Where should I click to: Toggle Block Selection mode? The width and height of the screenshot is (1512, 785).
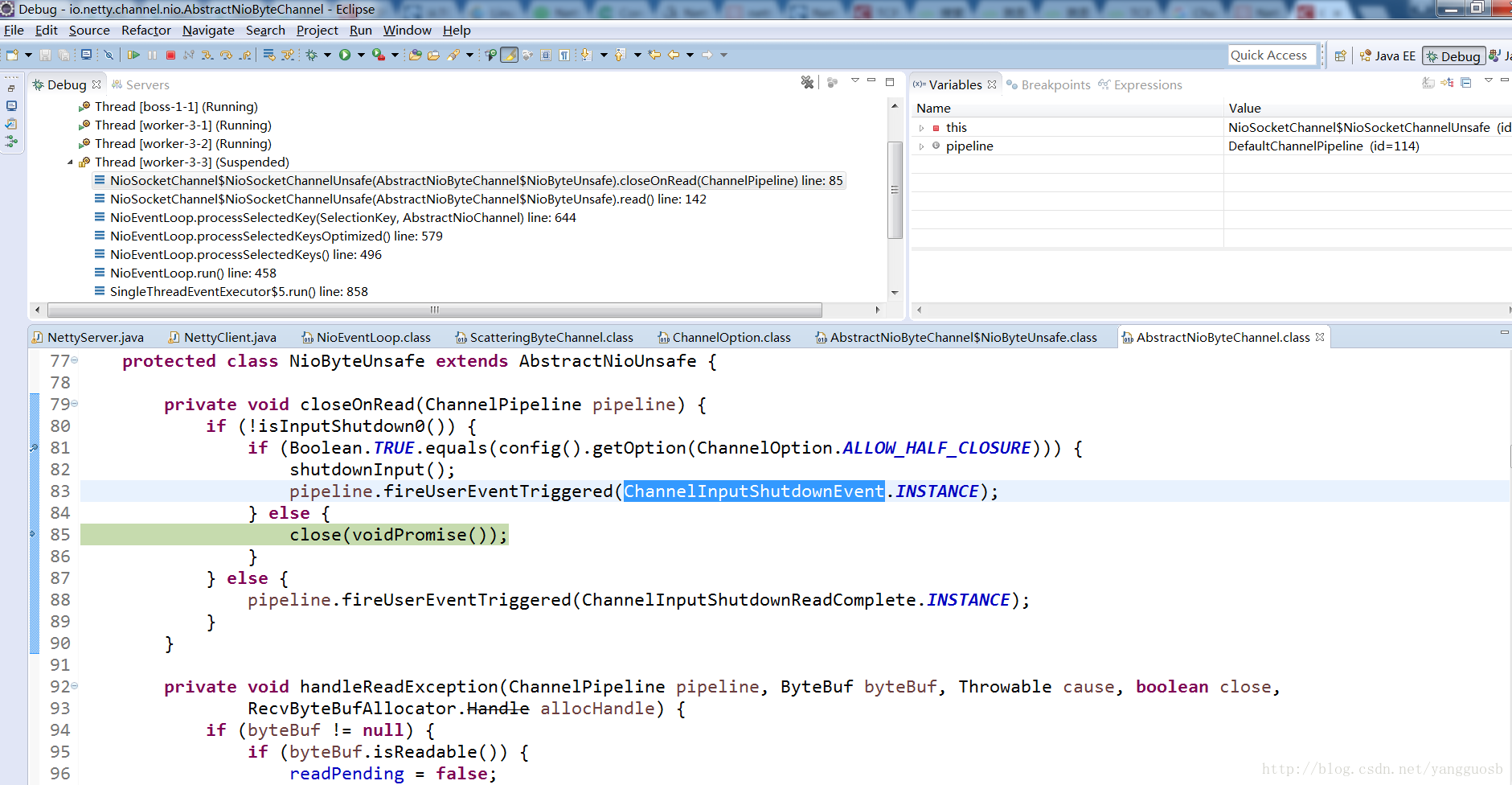(546, 55)
